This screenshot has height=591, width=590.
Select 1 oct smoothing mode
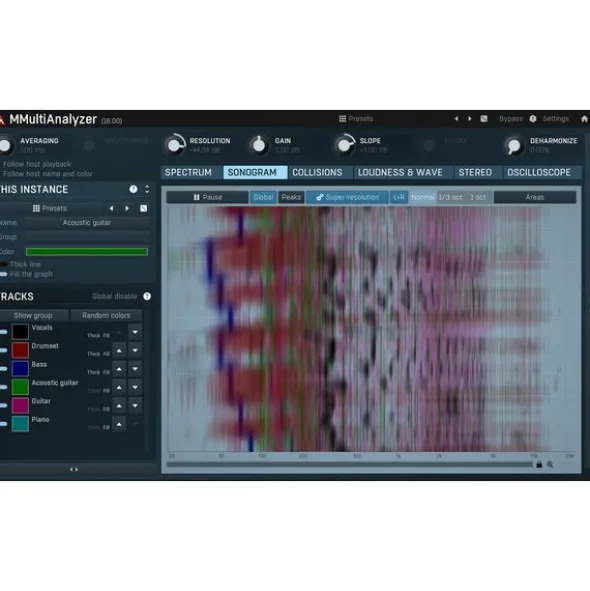point(478,197)
